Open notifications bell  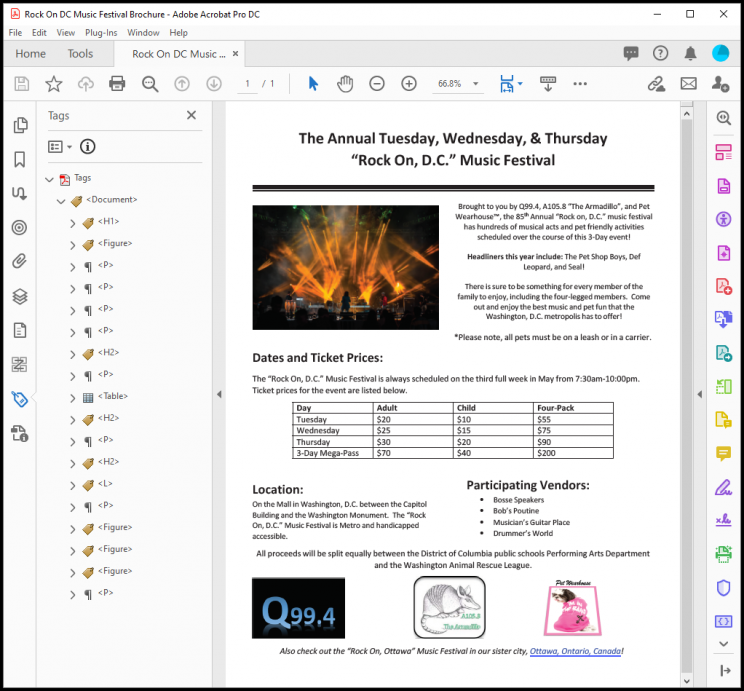tap(690, 53)
